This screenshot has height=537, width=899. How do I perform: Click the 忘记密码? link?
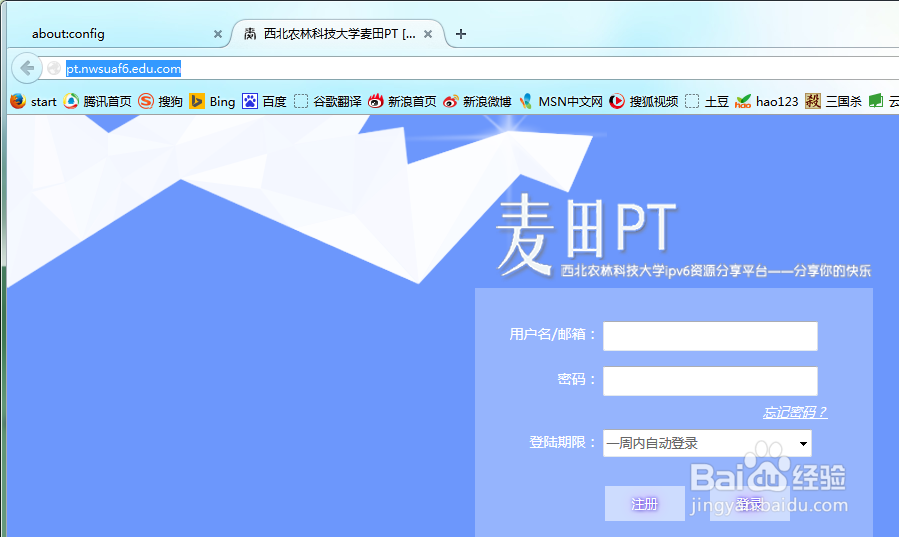(x=795, y=412)
